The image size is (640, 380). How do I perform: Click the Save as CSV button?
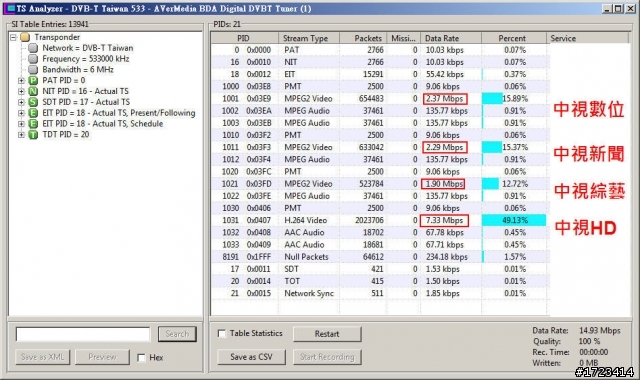coord(251,357)
